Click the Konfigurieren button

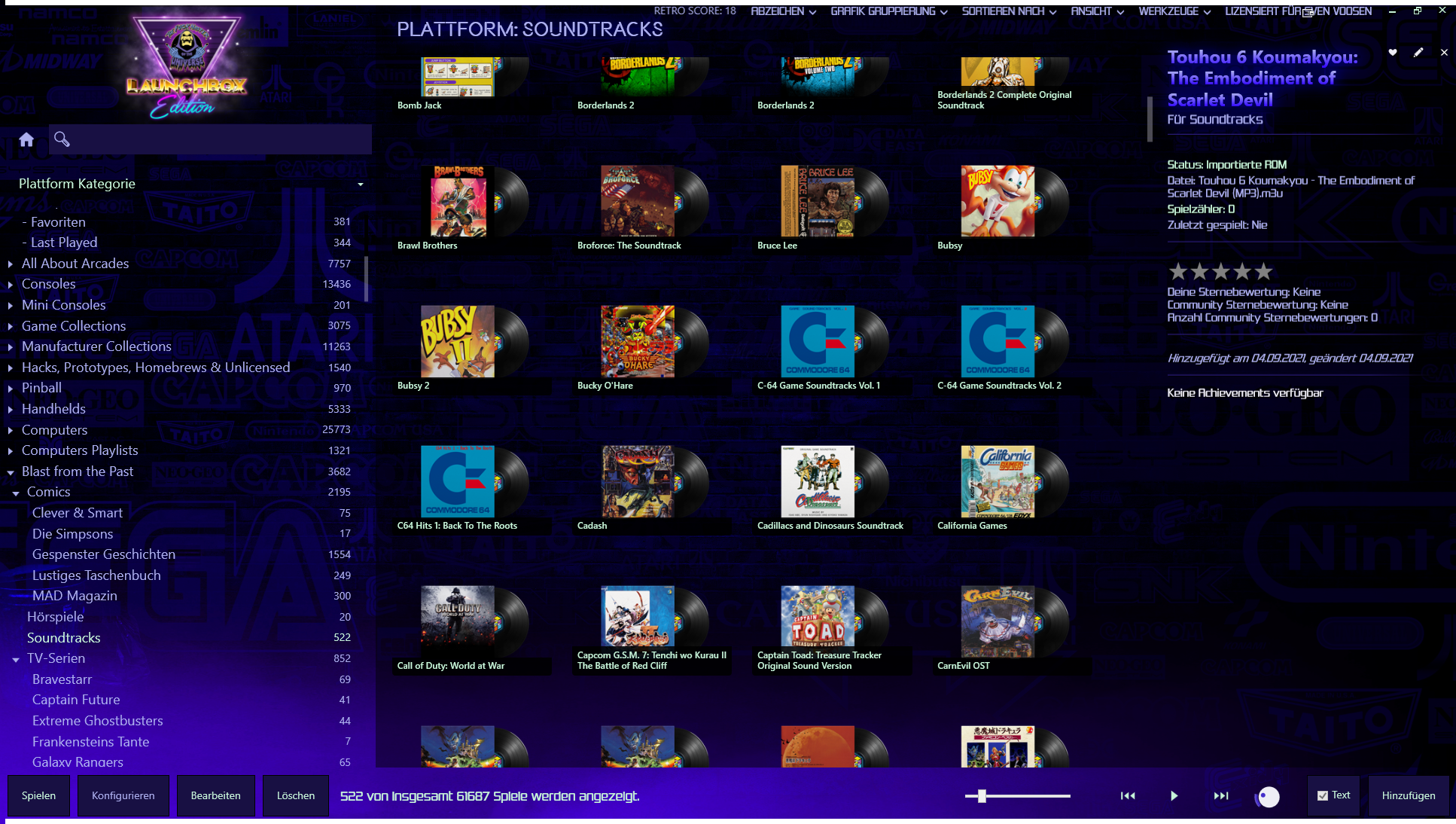tap(123, 795)
